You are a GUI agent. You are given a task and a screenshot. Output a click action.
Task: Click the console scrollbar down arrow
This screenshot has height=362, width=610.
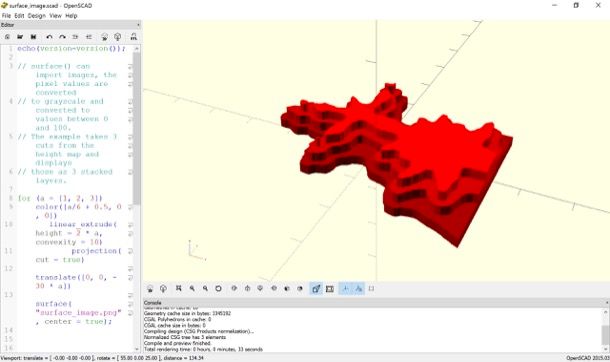tap(606, 349)
